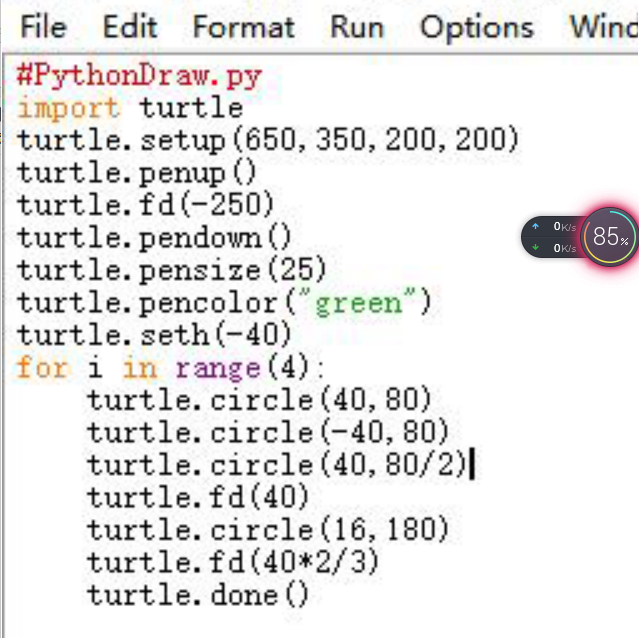Click the indented turtle.fd(40) line
Image resolution: width=639 pixels, height=638 pixels.
click(198, 498)
